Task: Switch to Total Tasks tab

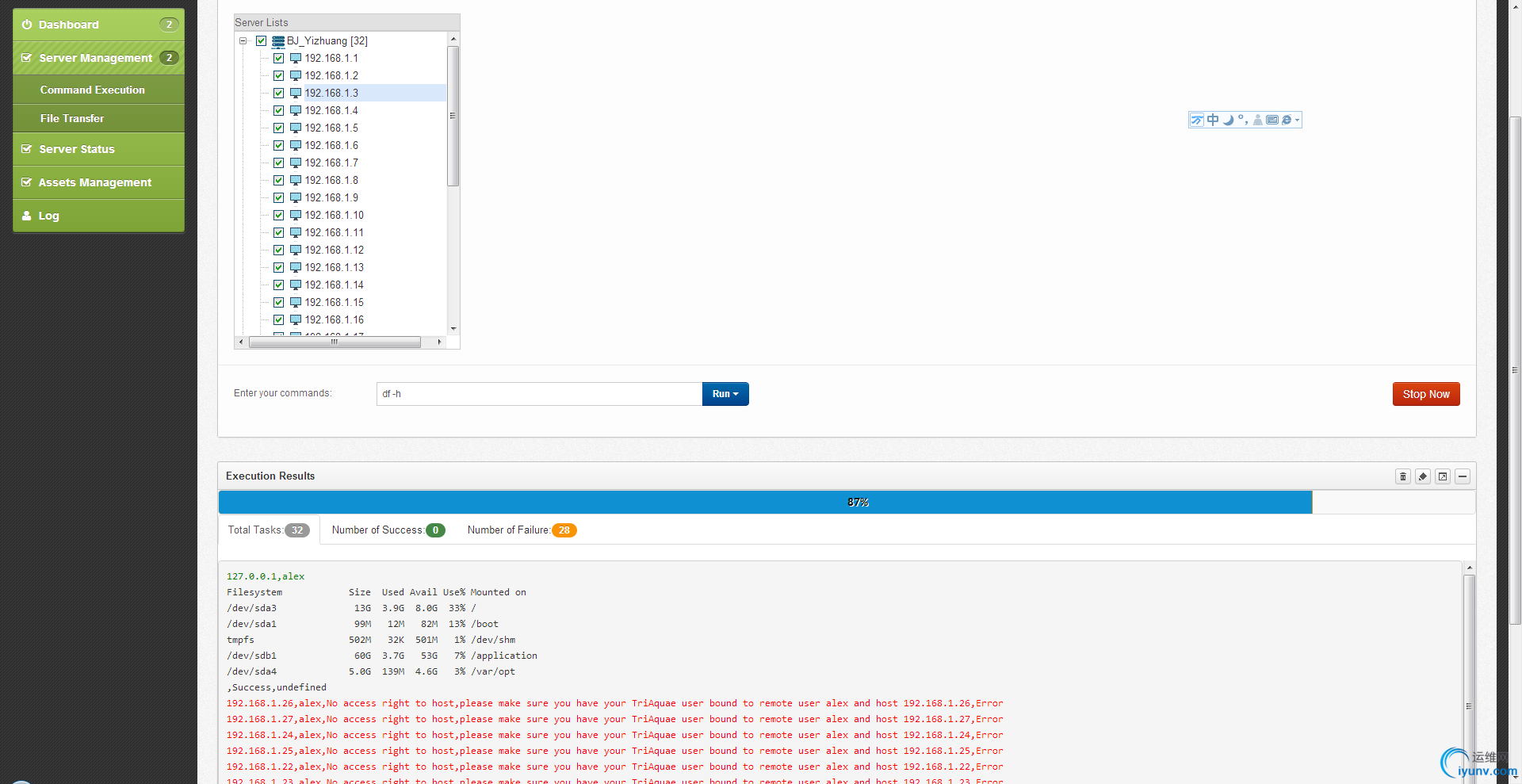Action: (269, 530)
